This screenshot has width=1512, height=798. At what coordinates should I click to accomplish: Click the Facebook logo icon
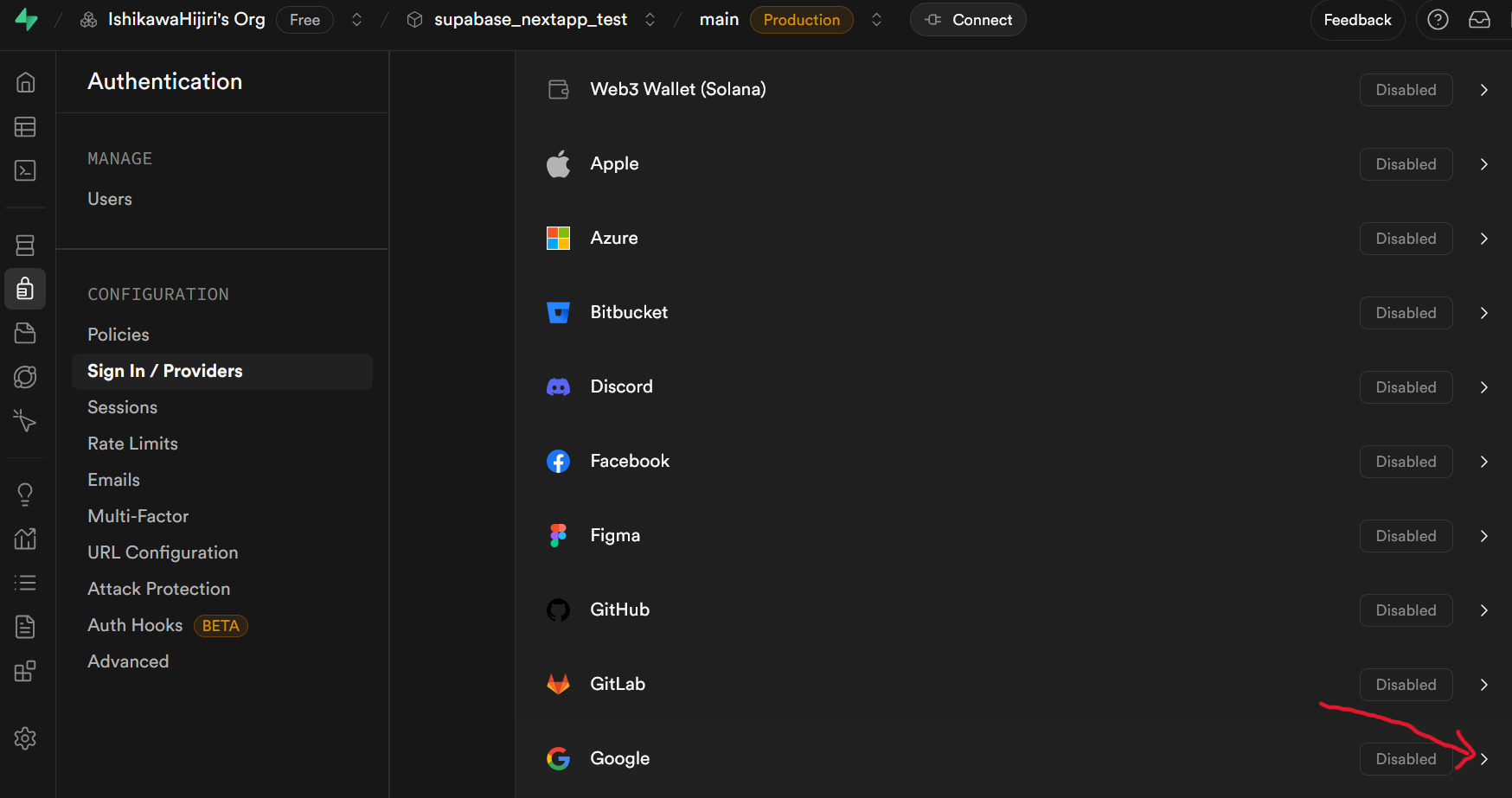(x=559, y=462)
